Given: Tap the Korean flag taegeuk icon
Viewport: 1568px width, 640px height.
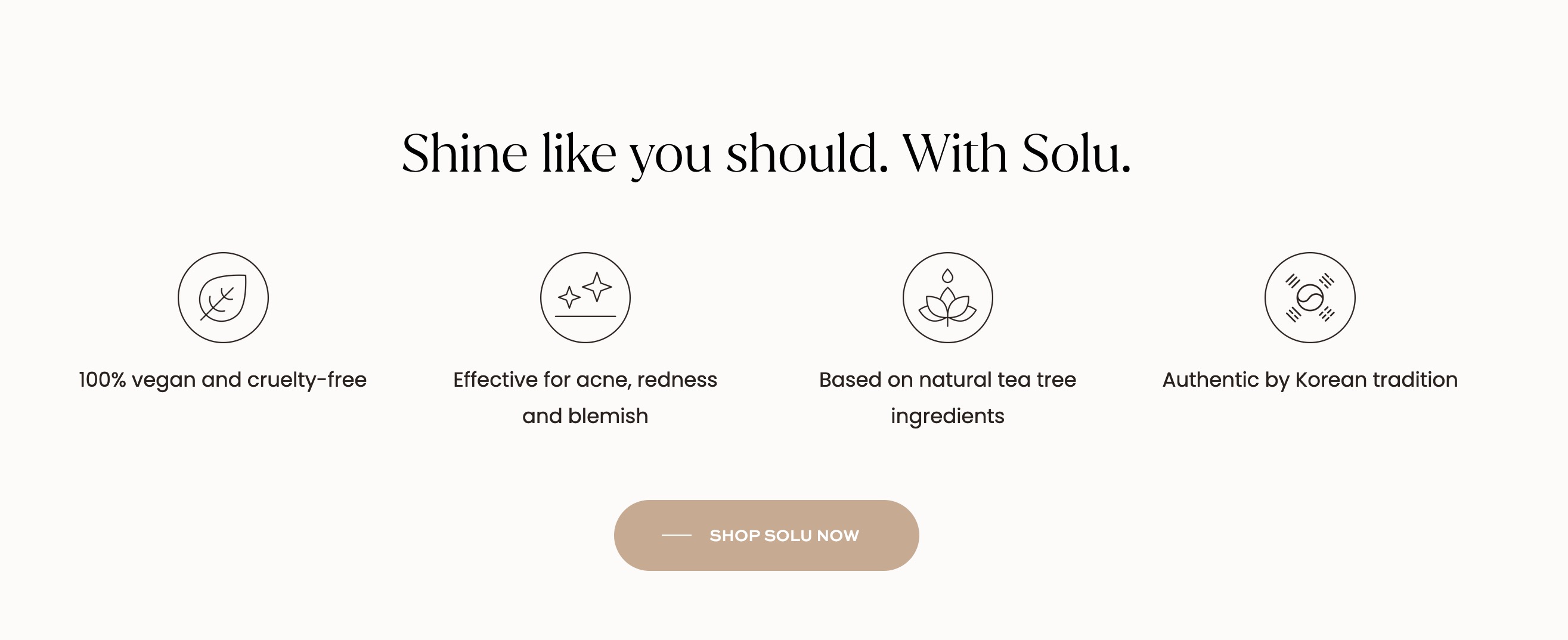Looking at the screenshot, I should coord(1310,297).
